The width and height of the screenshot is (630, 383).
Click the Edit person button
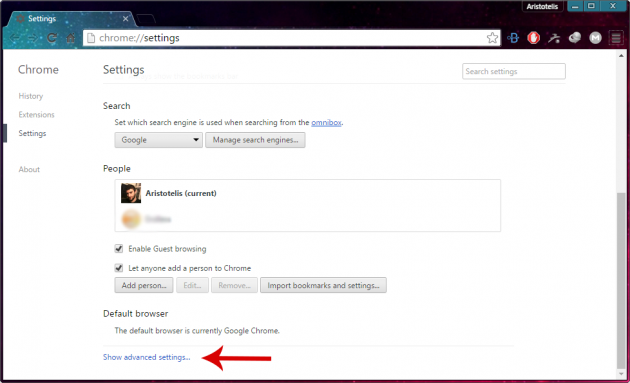click(192, 285)
